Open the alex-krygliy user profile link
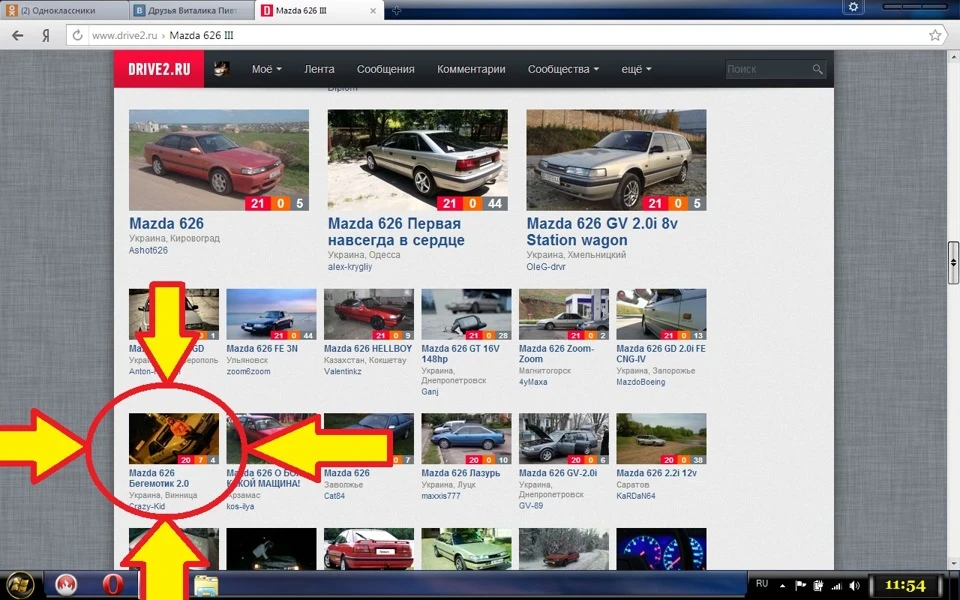This screenshot has width=960, height=600. [350, 267]
